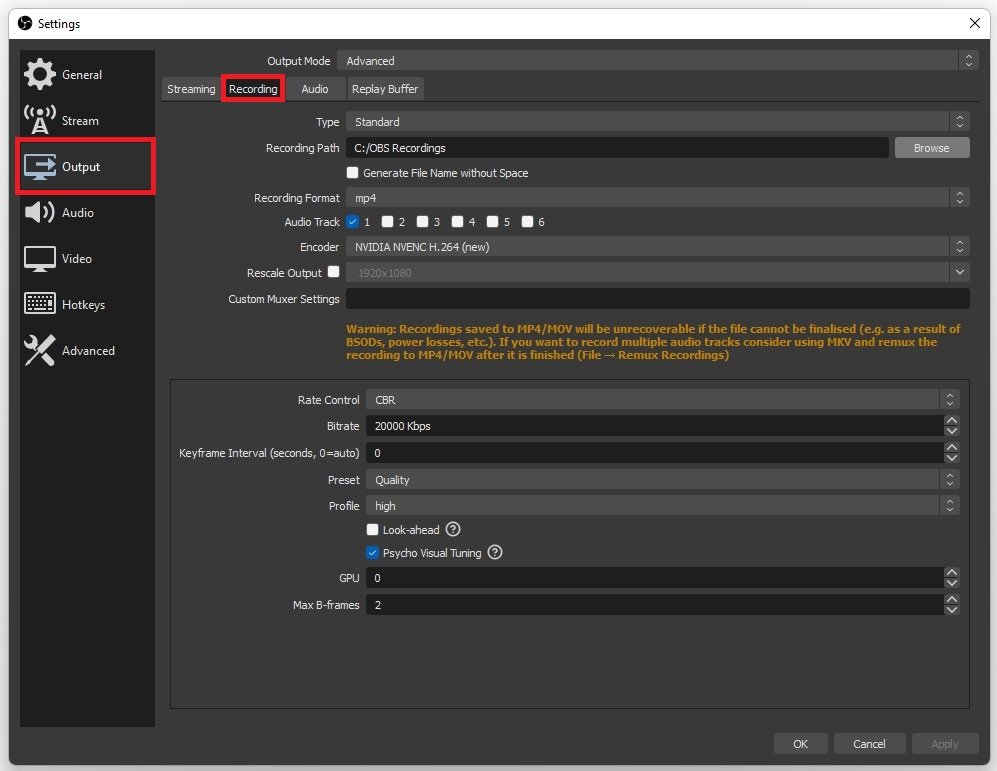
Task: Open the Encoder dropdown list
Action: point(657,247)
